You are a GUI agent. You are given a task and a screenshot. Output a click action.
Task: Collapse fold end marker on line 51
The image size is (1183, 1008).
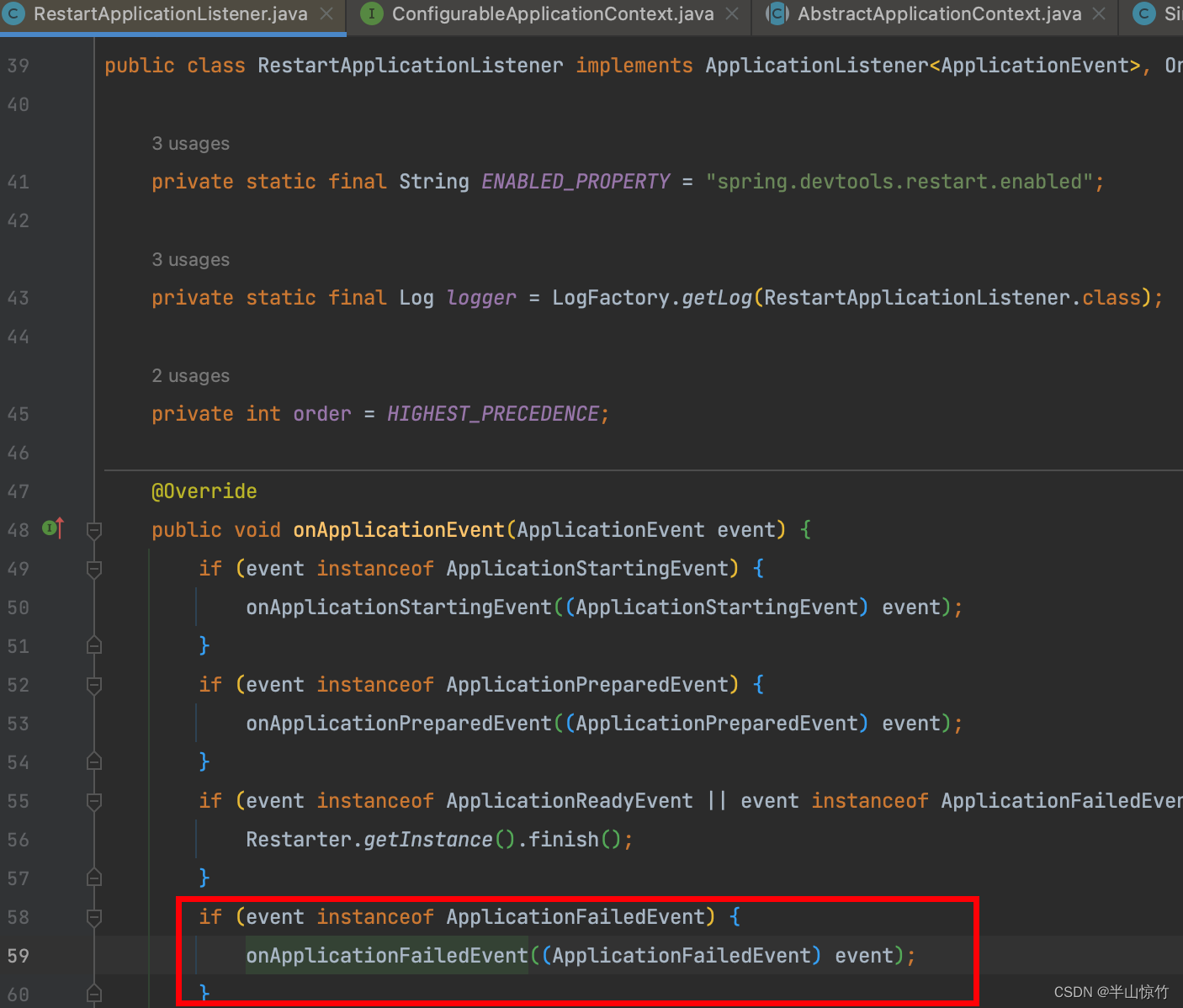point(94,646)
